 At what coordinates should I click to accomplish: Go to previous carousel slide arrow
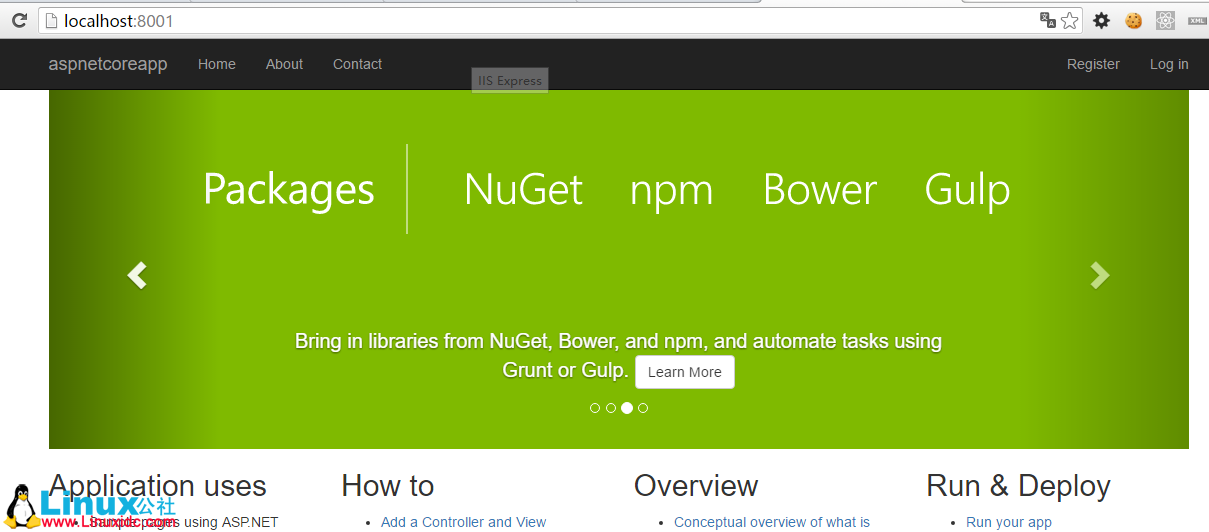[137, 275]
